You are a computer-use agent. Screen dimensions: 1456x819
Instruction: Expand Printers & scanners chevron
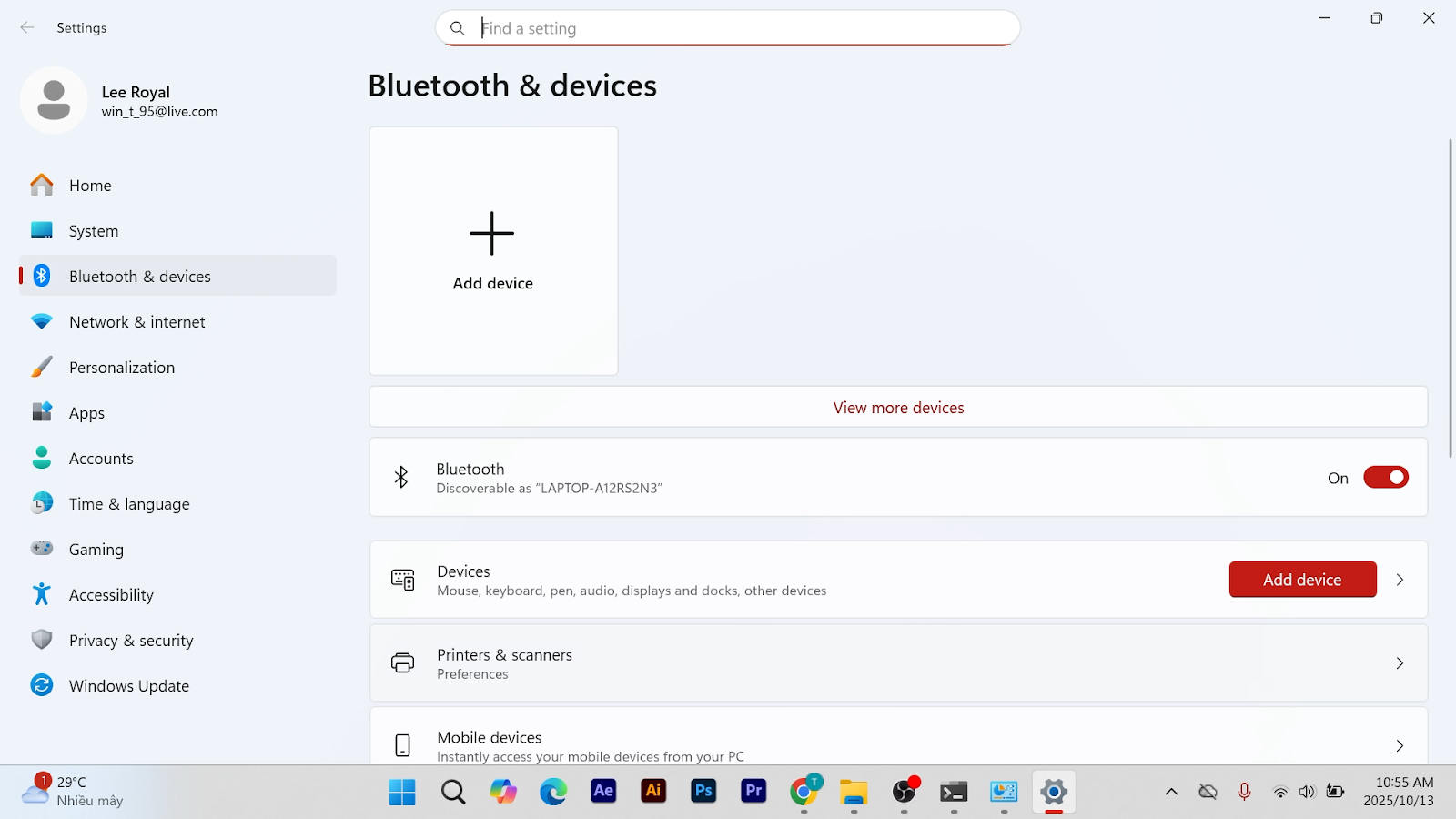1400,663
